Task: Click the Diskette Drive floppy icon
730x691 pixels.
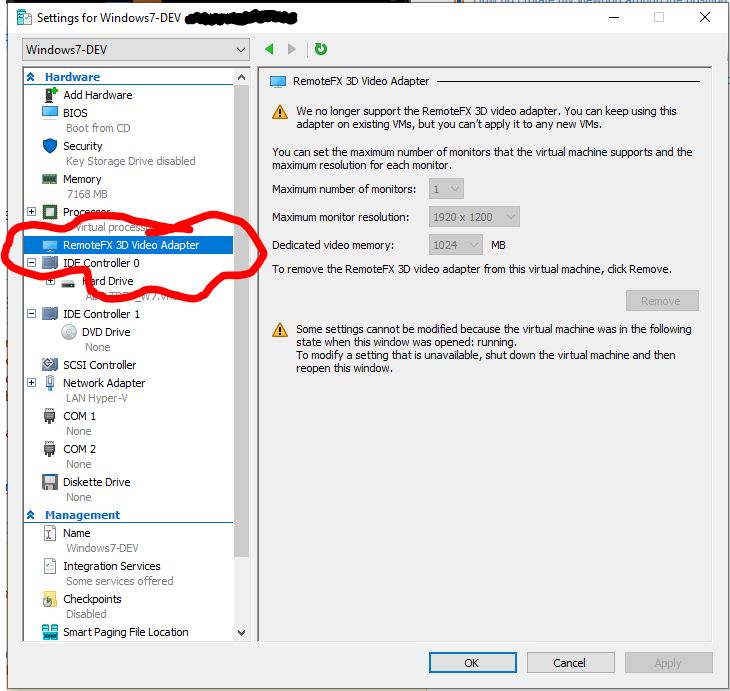Action: [x=50, y=482]
